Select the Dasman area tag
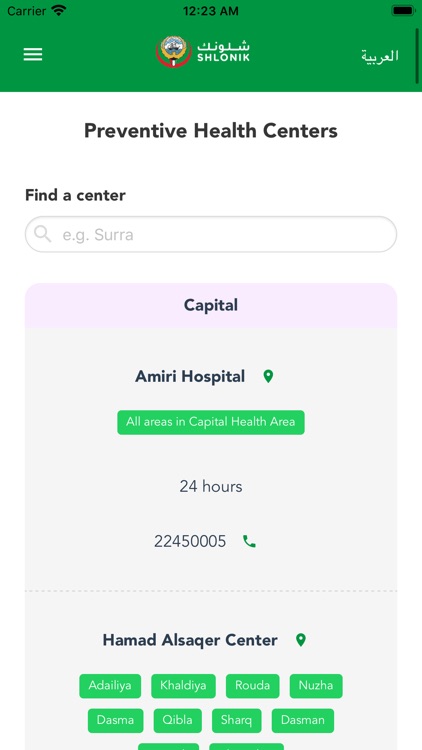Image resolution: width=422 pixels, height=750 pixels. pyautogui.click(x=303, y=721)
